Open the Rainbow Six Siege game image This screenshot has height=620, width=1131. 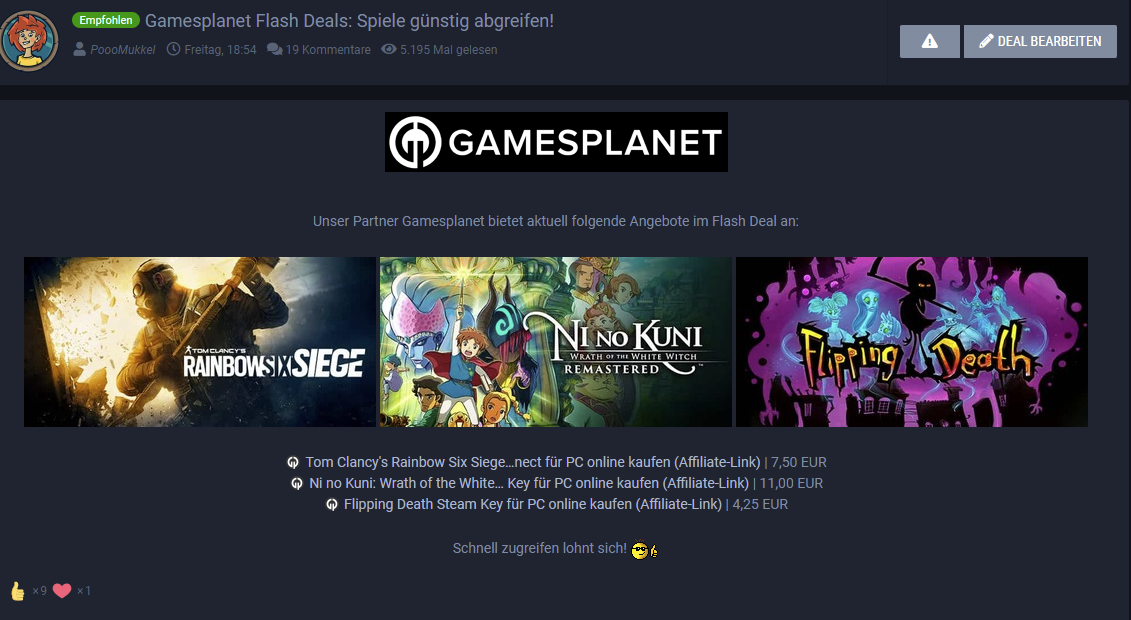click(200, 342)
